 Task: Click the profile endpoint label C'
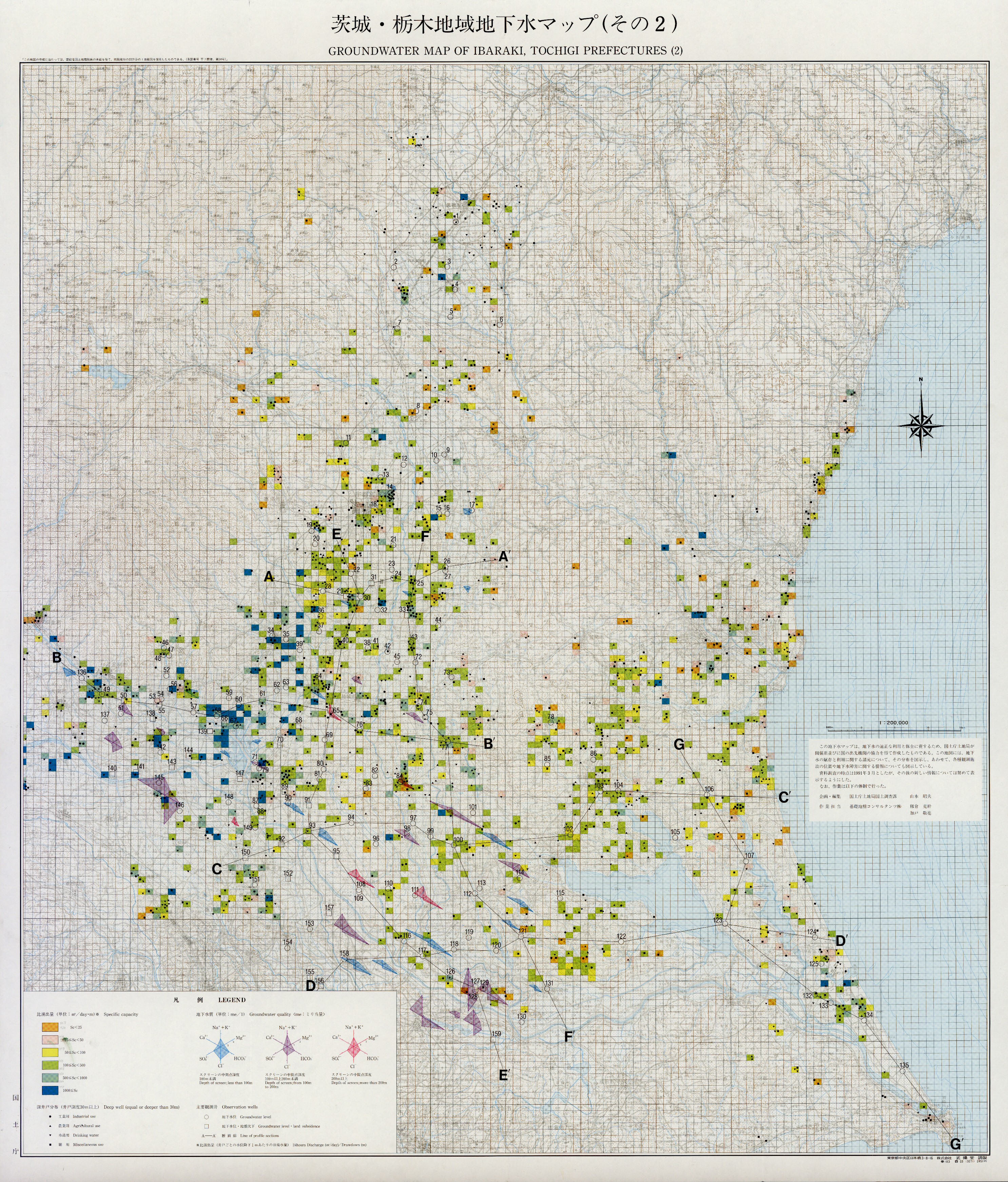[784, 798]
